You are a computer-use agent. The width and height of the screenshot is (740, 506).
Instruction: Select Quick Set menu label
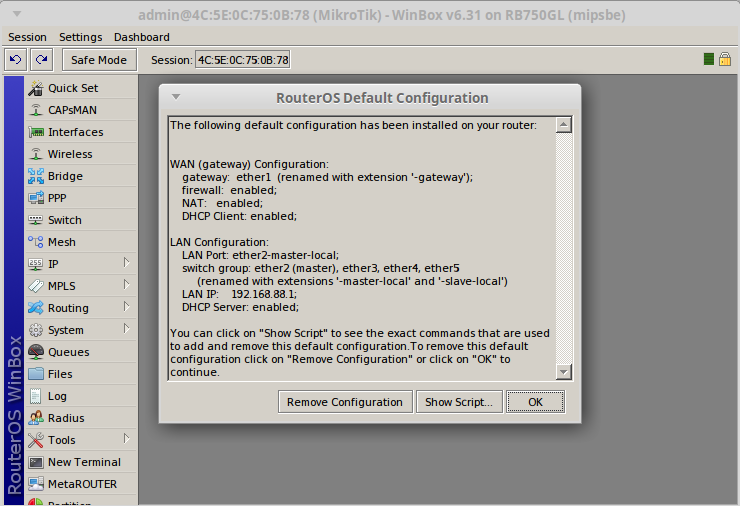point(73,88)
